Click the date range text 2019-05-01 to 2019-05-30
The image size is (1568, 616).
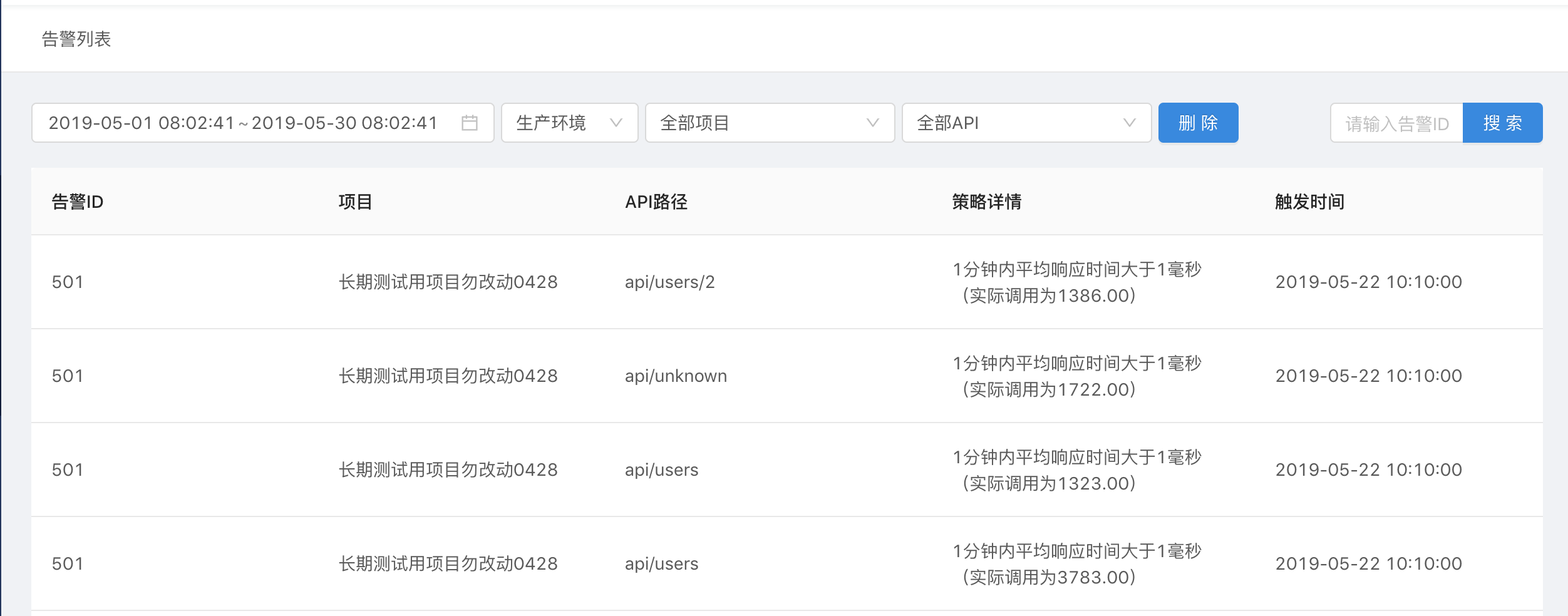point(243,123)
